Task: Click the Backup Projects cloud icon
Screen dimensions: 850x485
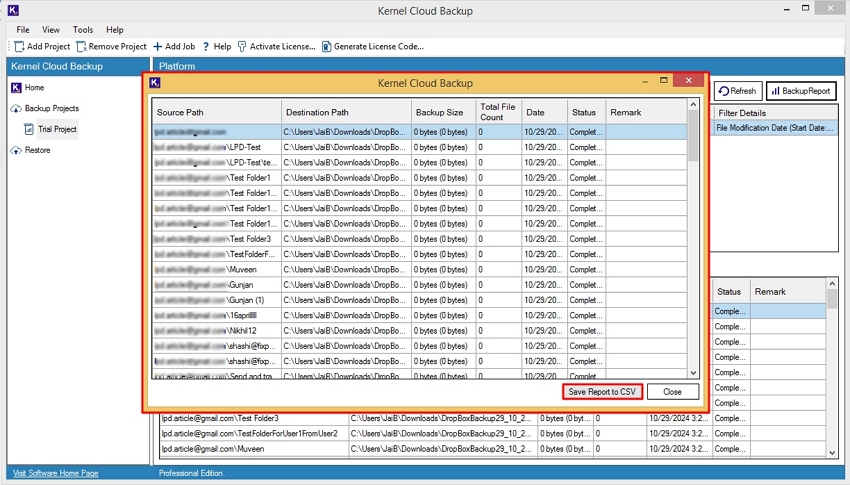Action: [x=16, y=108]
